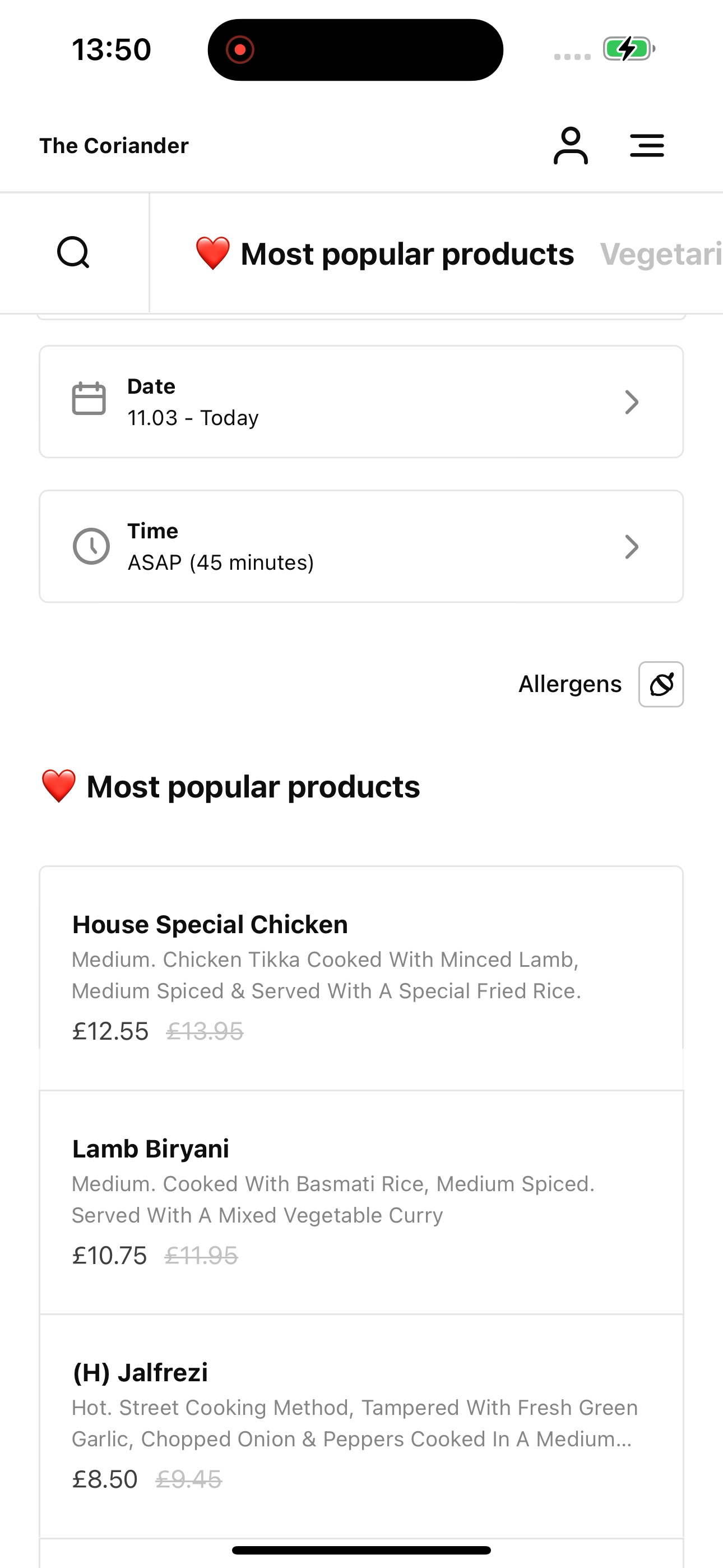Viewport: 723px width, 1568px height.
Task: Tap the calendar icon in Date row
Action: [89, 399]
